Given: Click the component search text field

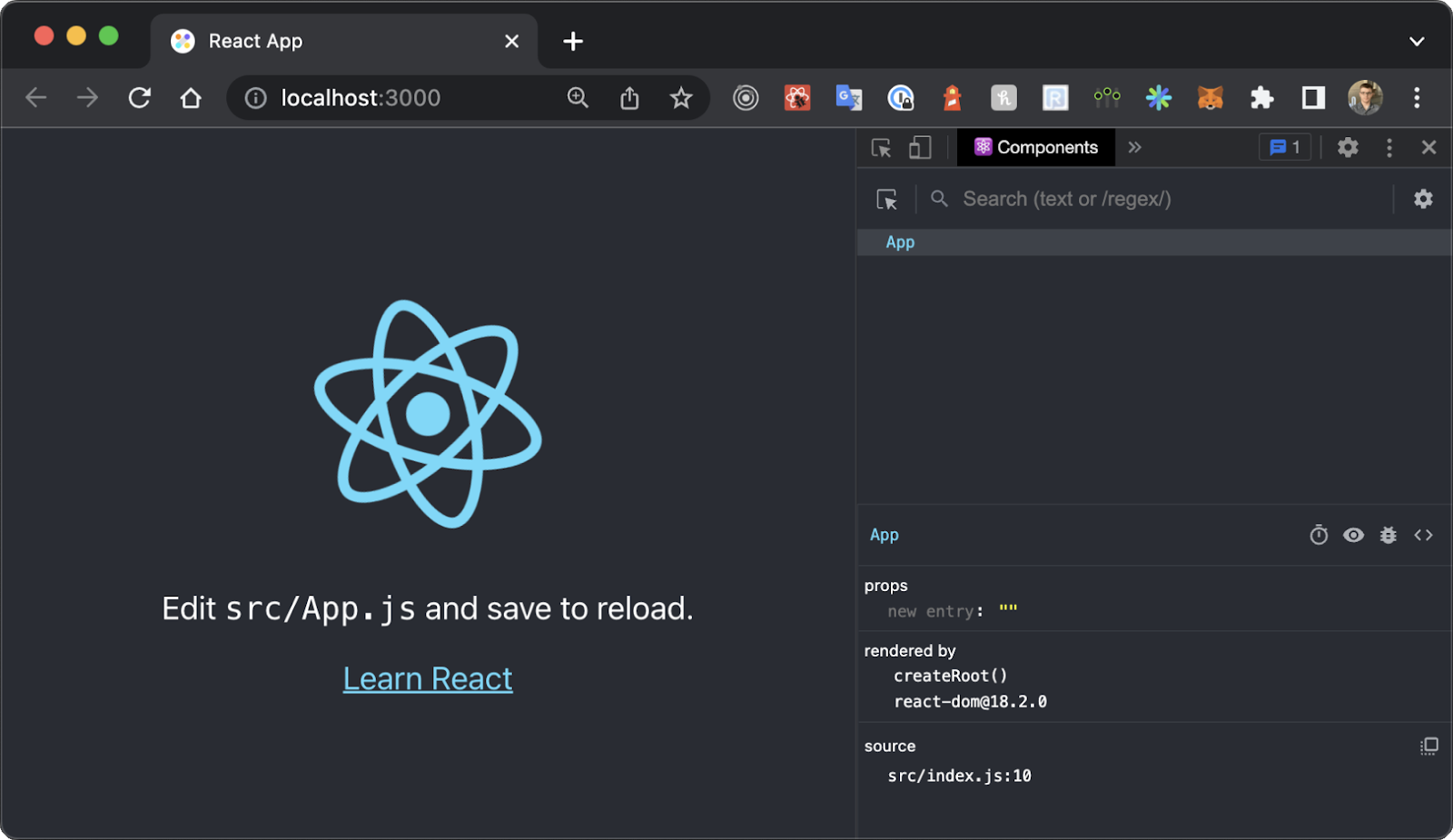Looking at the screenshot, I should tap(1162, 200).
